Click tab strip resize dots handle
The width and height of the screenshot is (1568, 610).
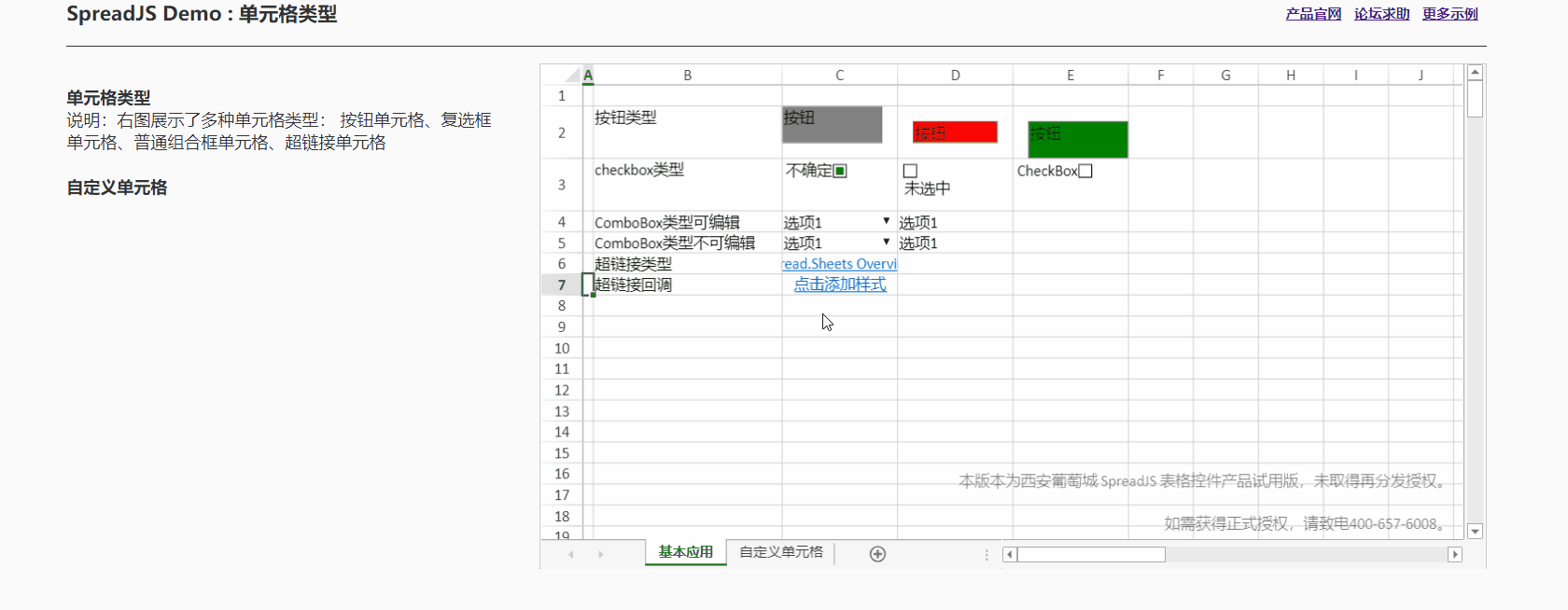click(x=987, y=554)
